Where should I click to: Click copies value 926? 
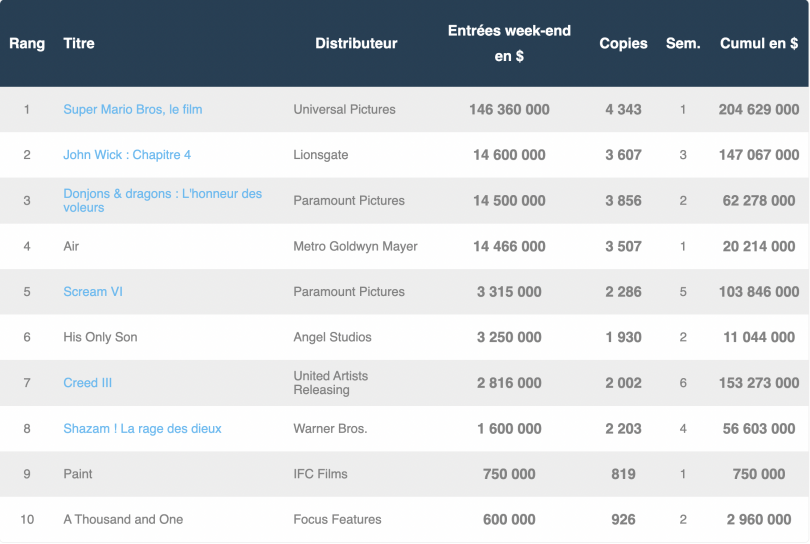tap(624, 520)
